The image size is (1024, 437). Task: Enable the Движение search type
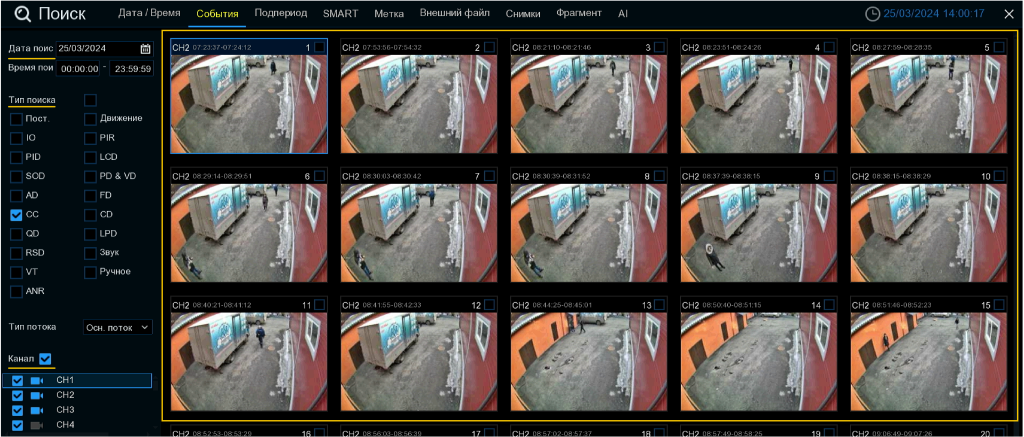tap(90, 119)
